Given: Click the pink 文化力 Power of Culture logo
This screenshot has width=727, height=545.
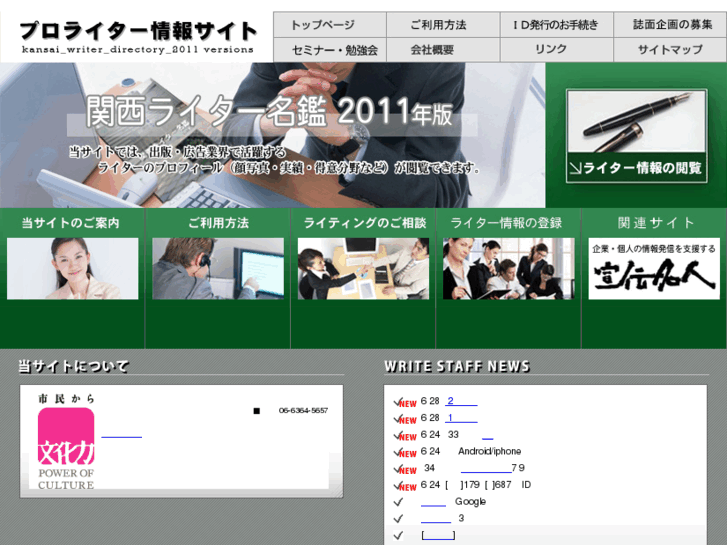Looking at the screenshot, I should 66,443.
